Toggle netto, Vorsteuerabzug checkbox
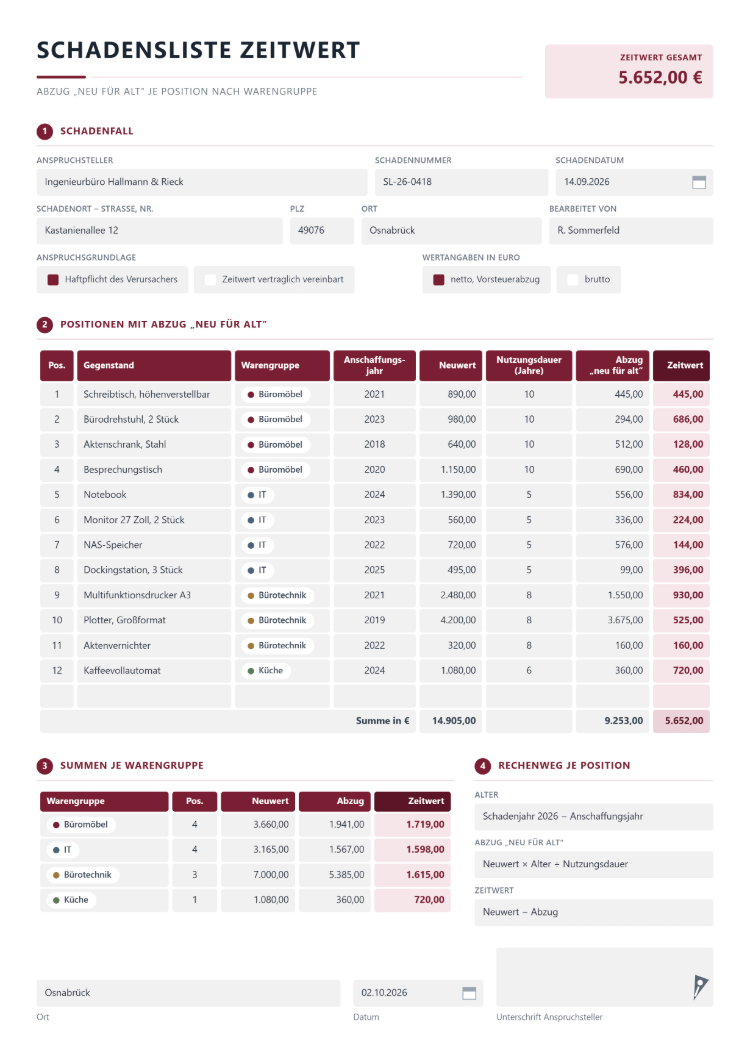Image resolution: width=750 pixels, height=1060 pixels. click(438, 279)
